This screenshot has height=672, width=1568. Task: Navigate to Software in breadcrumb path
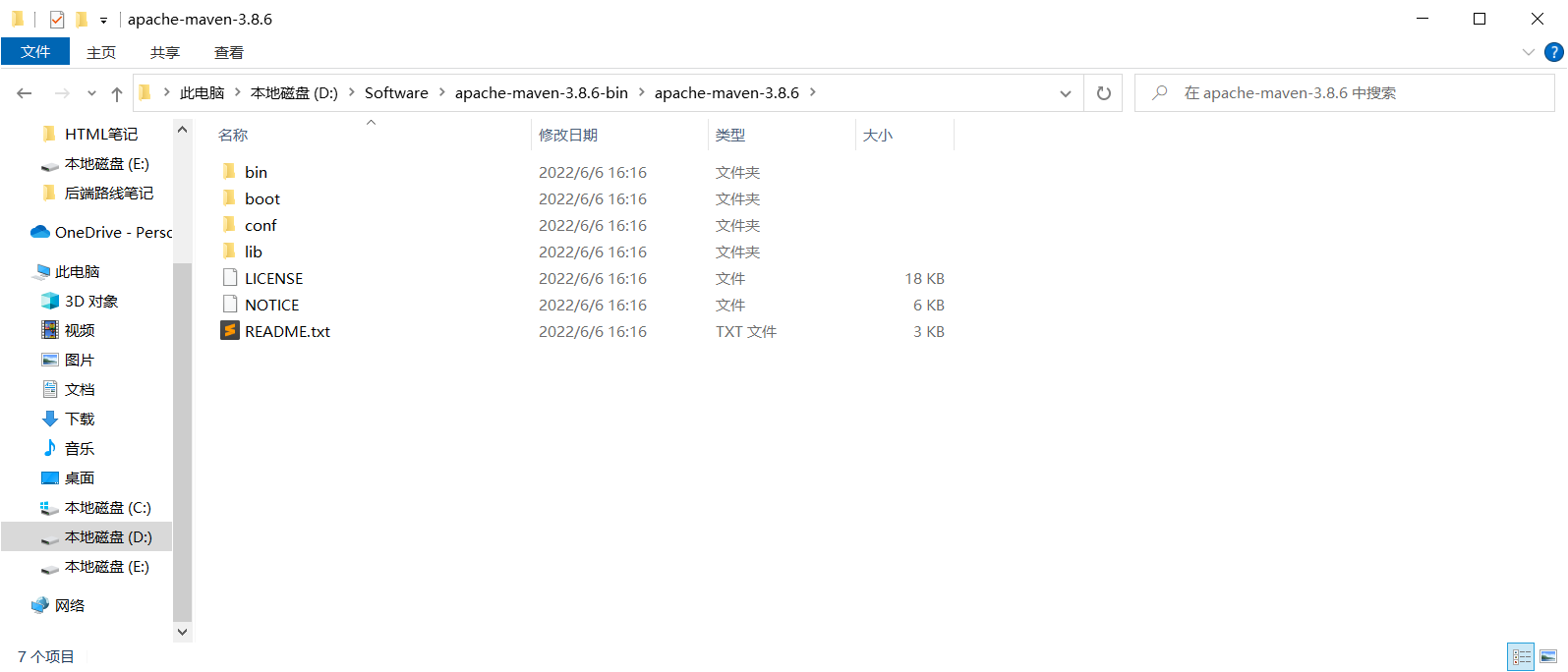(x=396, y=93)
